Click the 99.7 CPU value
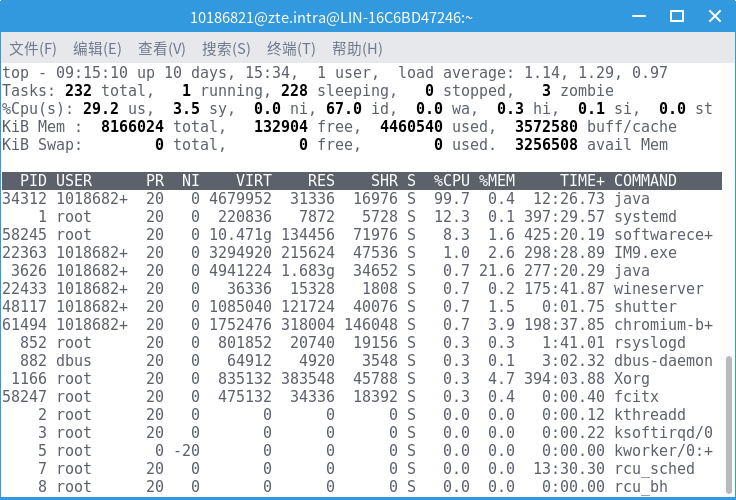 pos(452,199)
